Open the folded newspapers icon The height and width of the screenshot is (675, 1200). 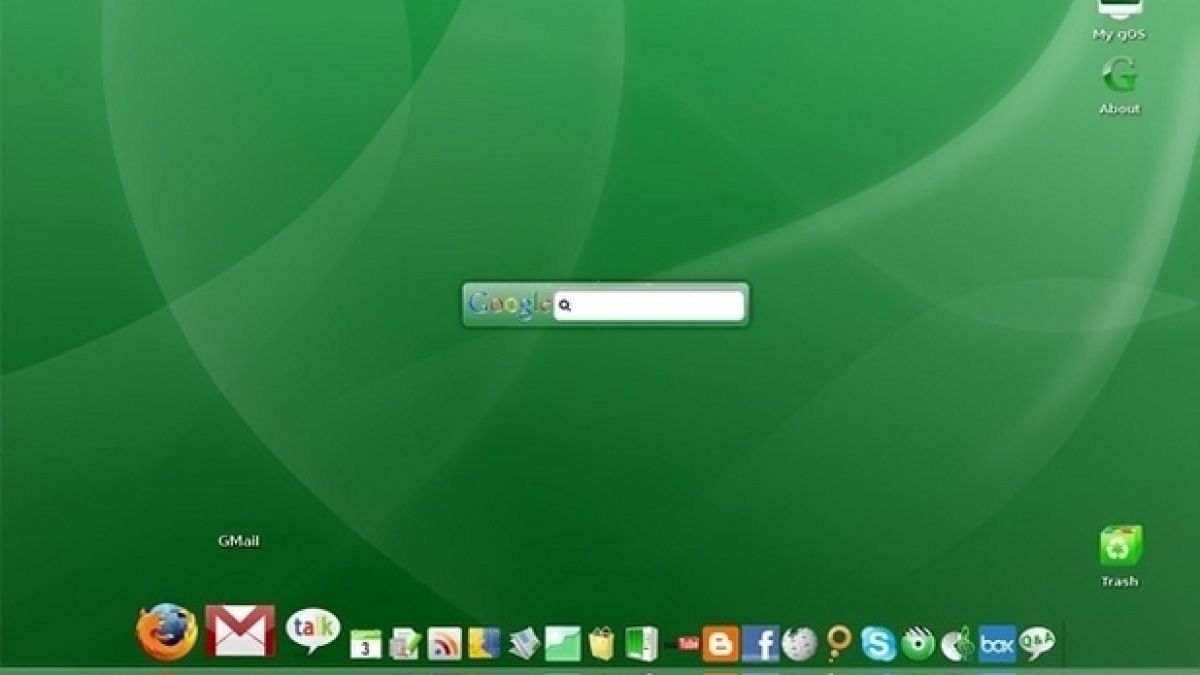click(524, 644)
